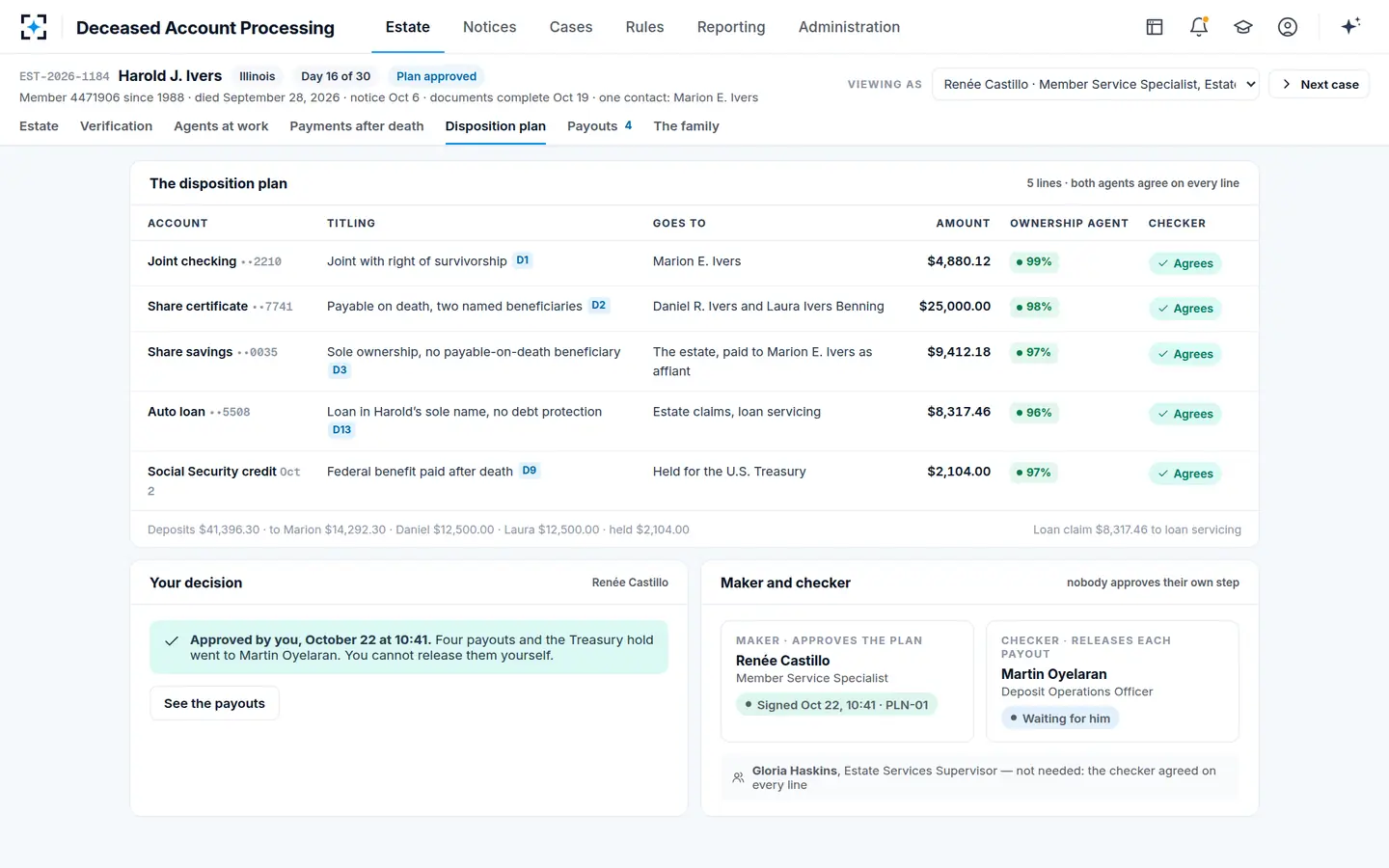Click the Signed Oct 22 PLN-01 badge
This screenshot has width=1389, height=868.
(836, 705)
